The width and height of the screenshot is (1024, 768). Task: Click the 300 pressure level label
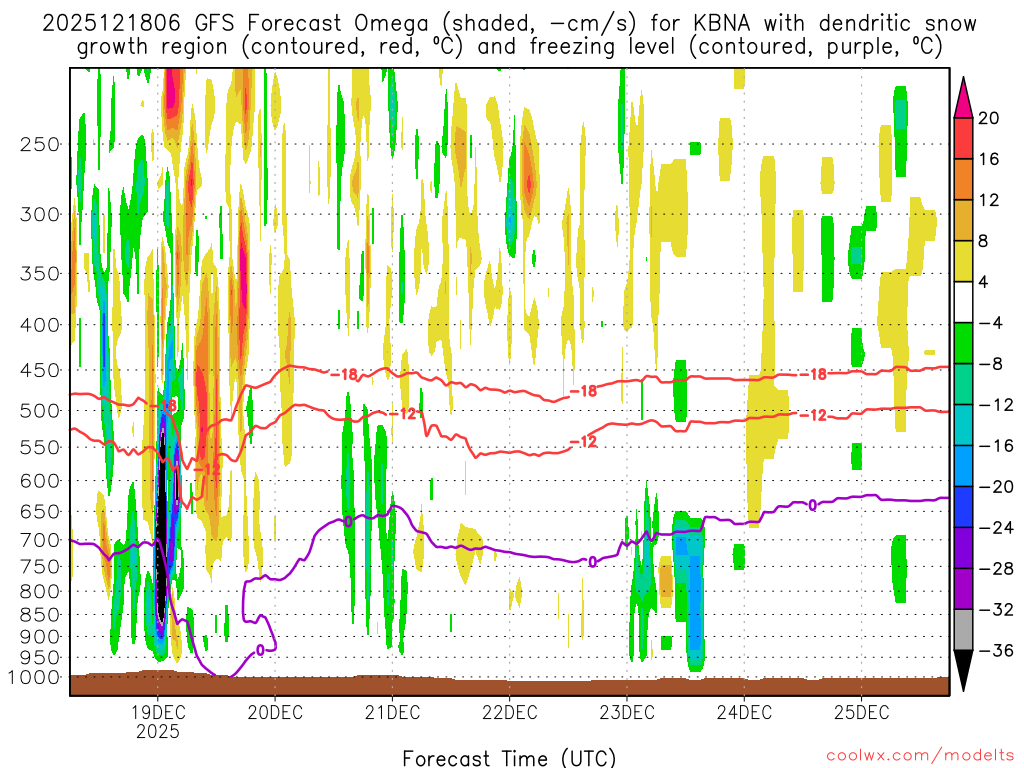point(40,214)
